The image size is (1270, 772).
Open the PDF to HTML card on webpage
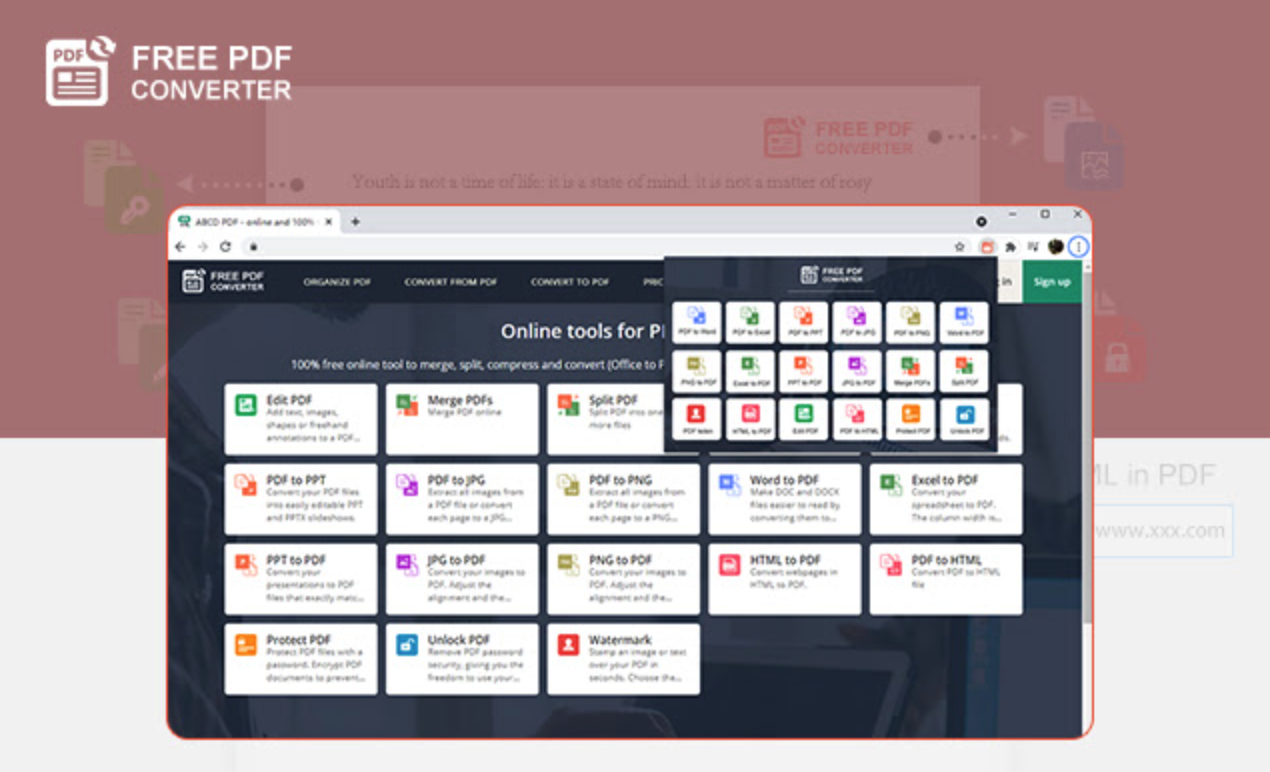click(946, 579)
